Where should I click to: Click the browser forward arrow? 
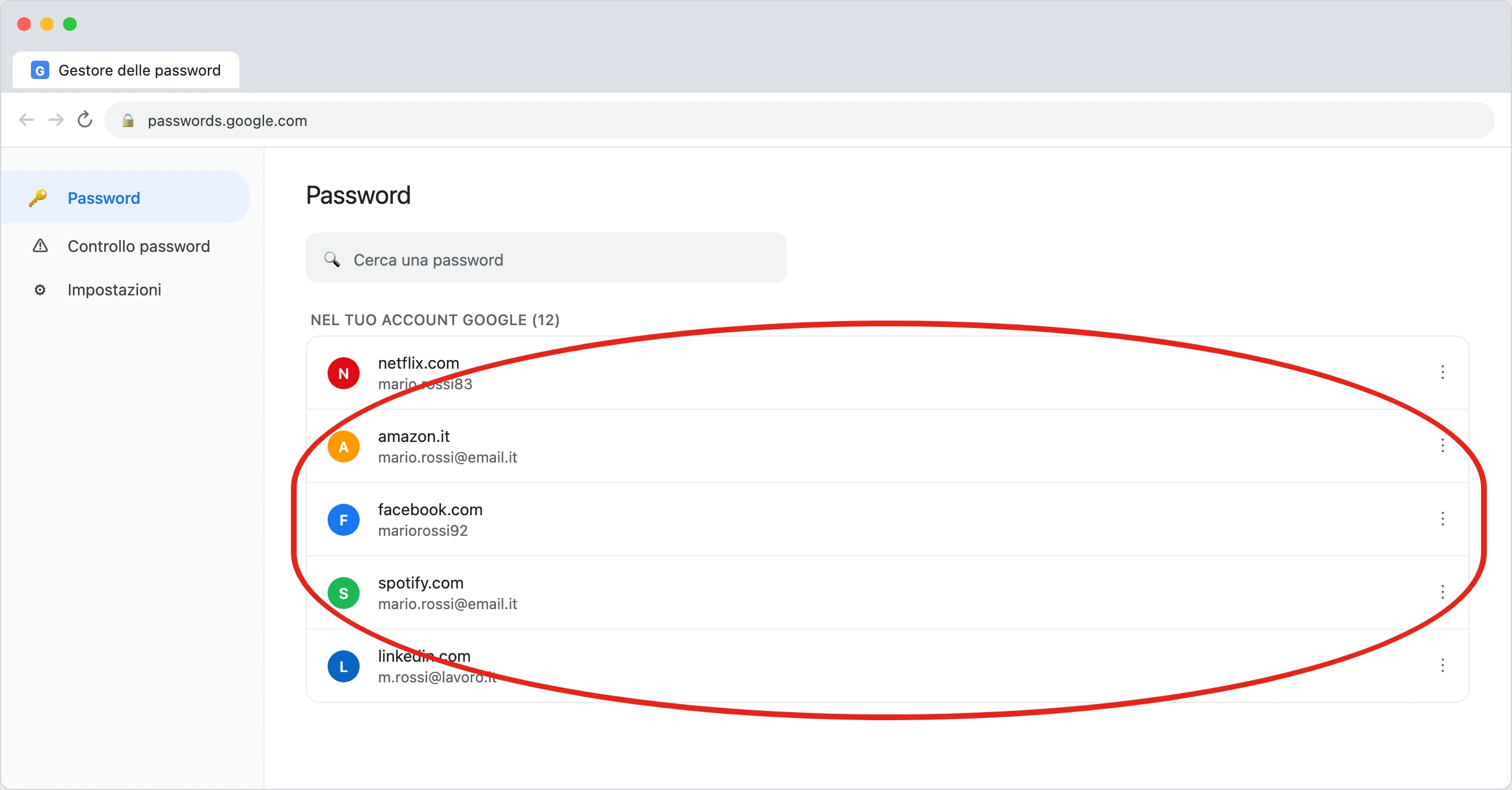pyautogui.click(x=56, y=120)
